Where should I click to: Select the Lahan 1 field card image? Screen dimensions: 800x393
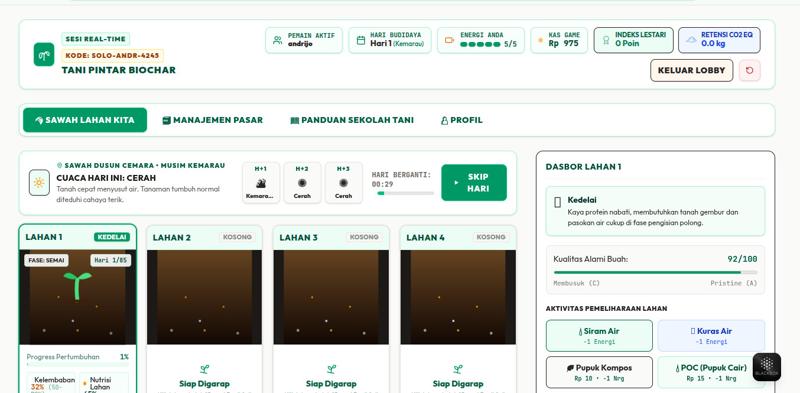(x=78, y=297)
